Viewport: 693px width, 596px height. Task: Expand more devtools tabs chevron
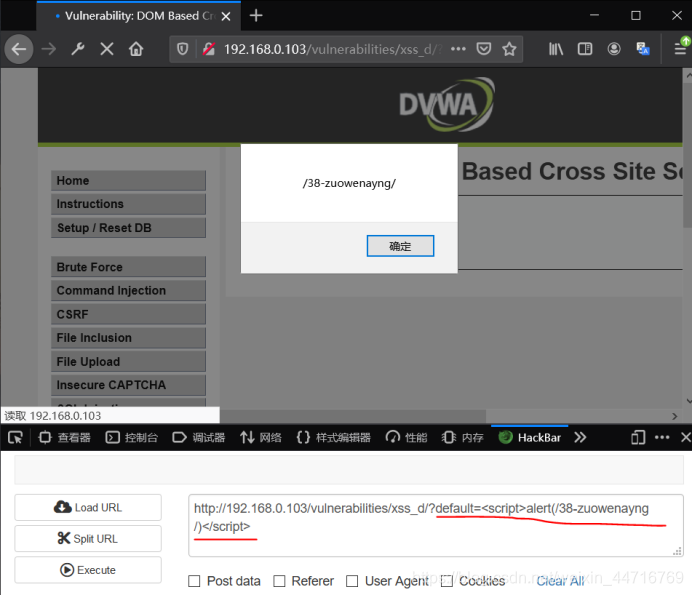coord(580,437)
